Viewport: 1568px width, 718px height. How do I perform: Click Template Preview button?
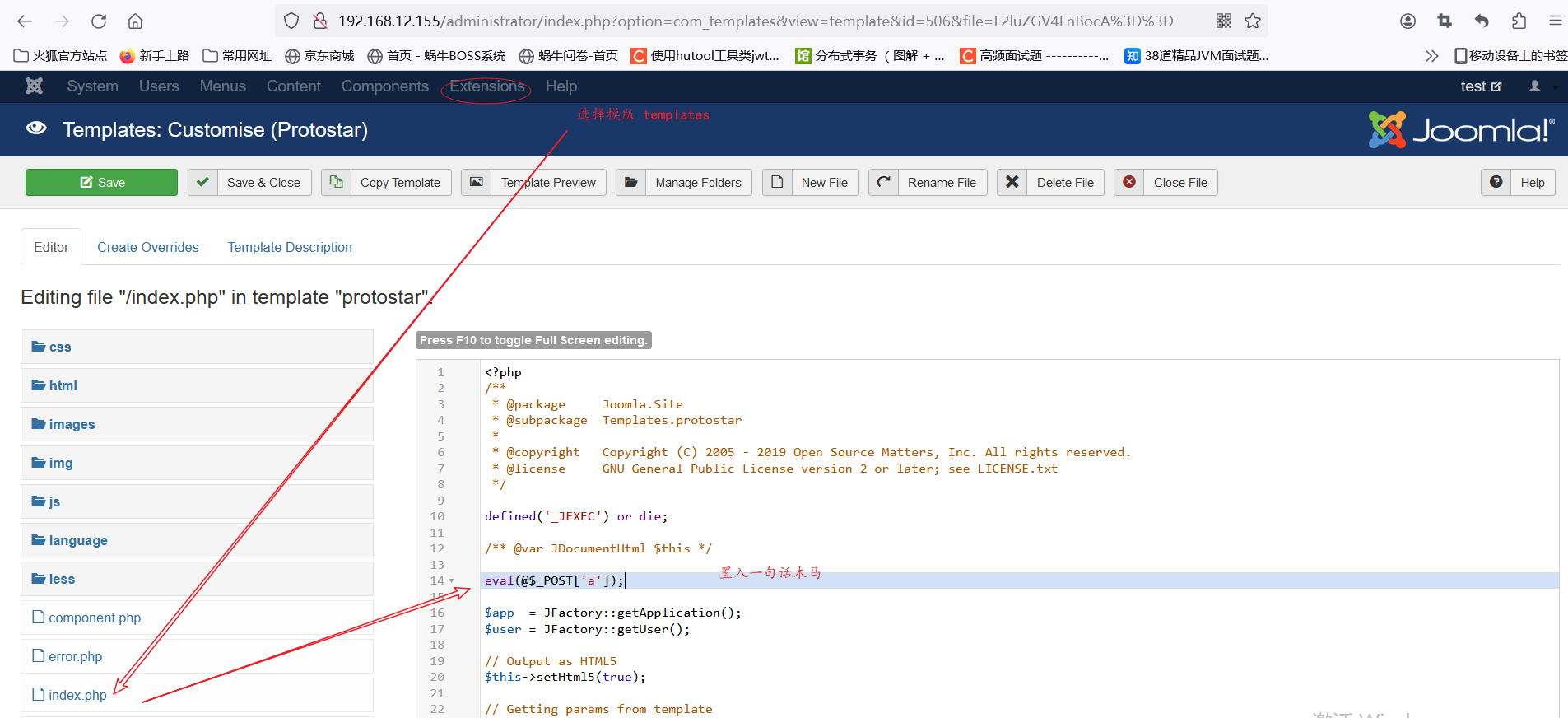tap(533, 182)
